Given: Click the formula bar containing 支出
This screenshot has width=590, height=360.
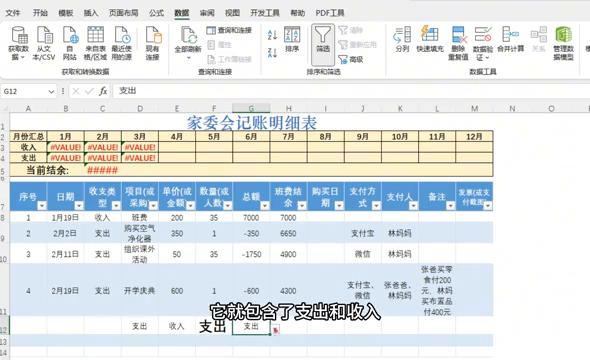Looking at the screenshot, I should click(350, 91).
